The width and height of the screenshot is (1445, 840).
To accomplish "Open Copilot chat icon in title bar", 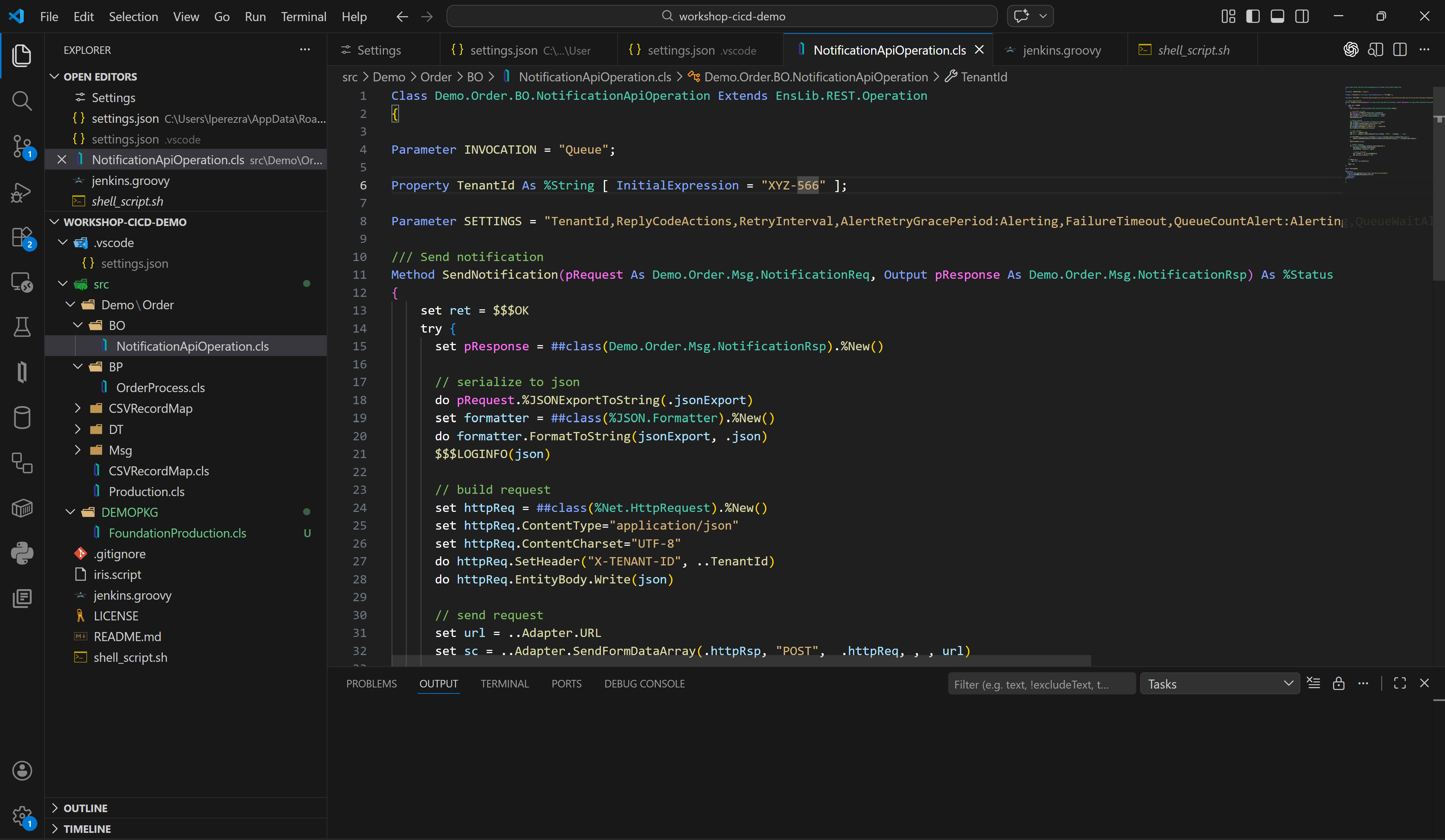I will [x=1021, y=16].
